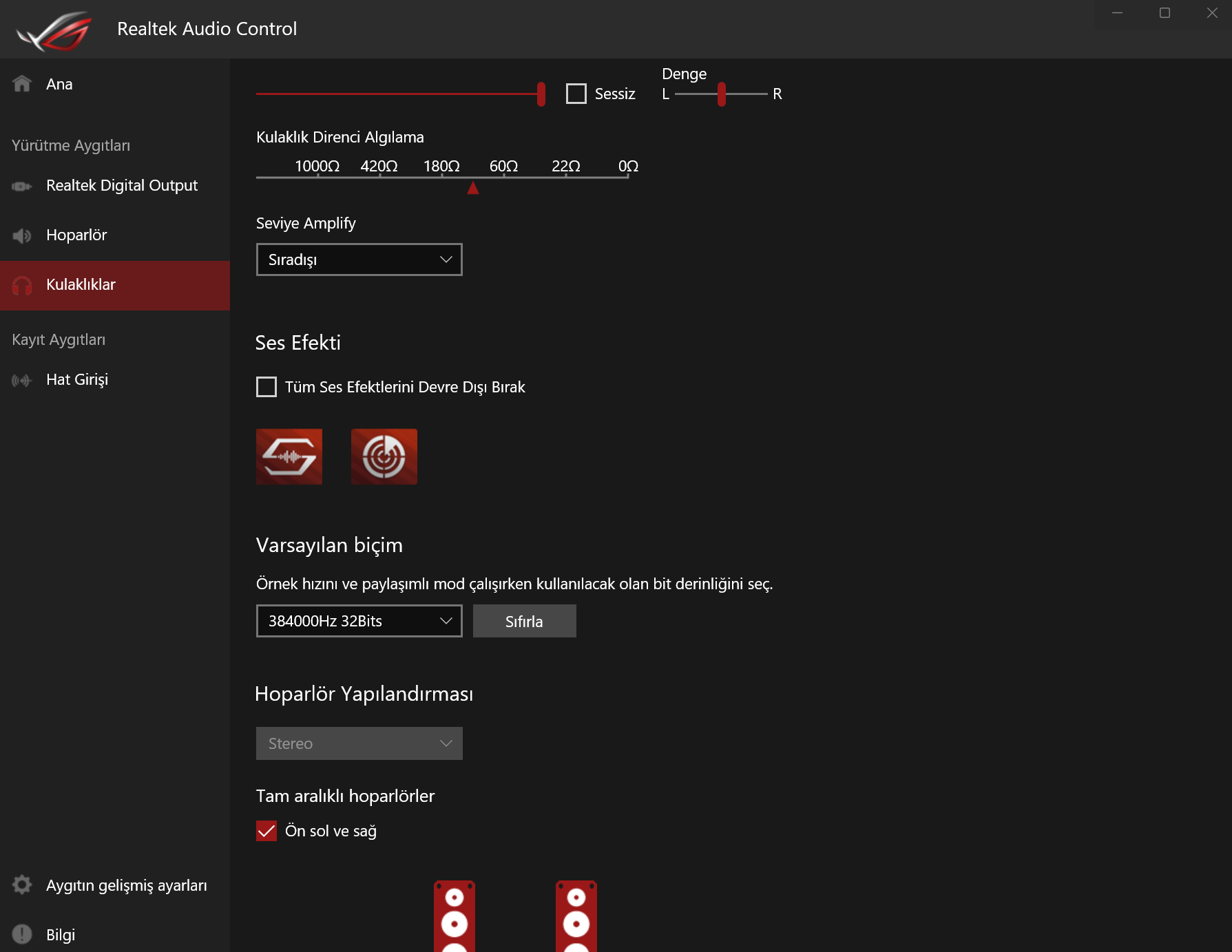Open the Bilgi page

115,934
